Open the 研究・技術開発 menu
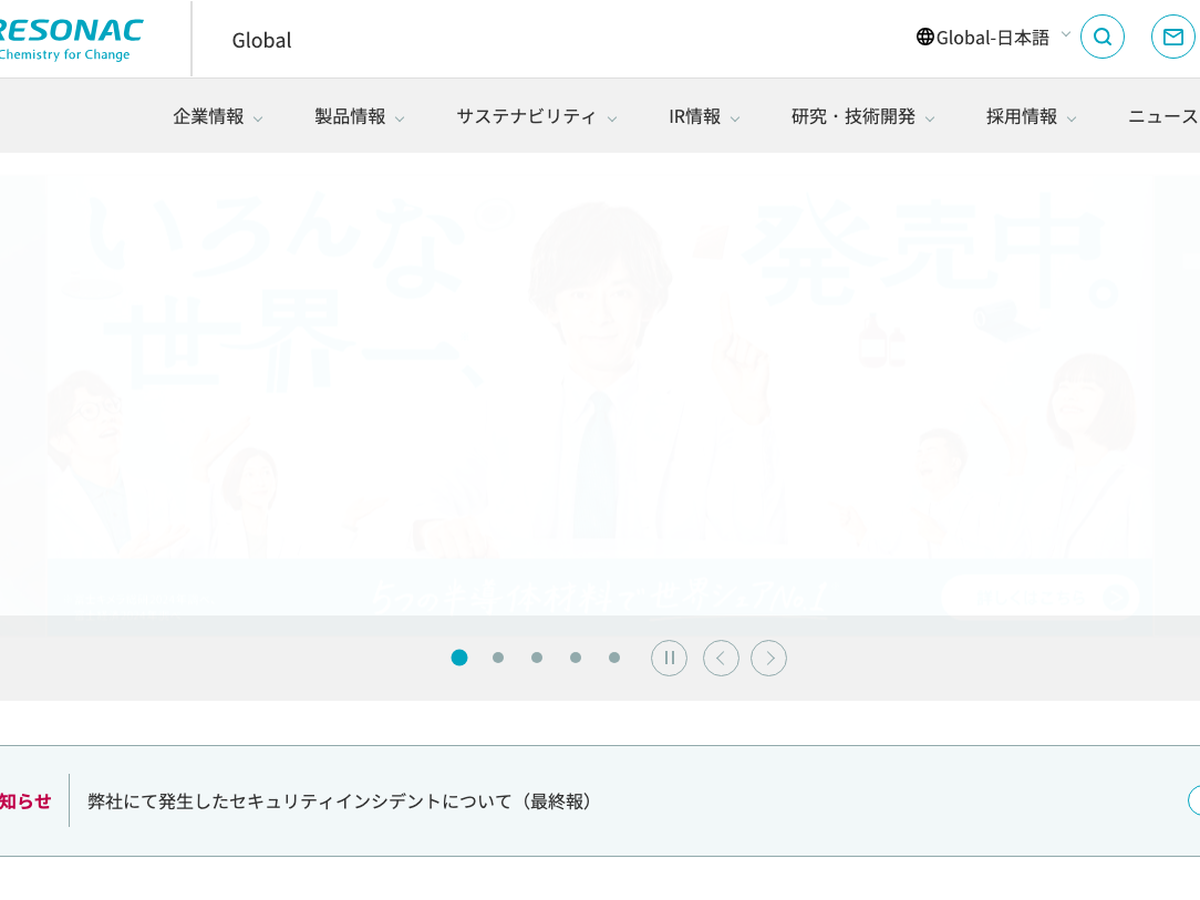 tap(862, 117)
